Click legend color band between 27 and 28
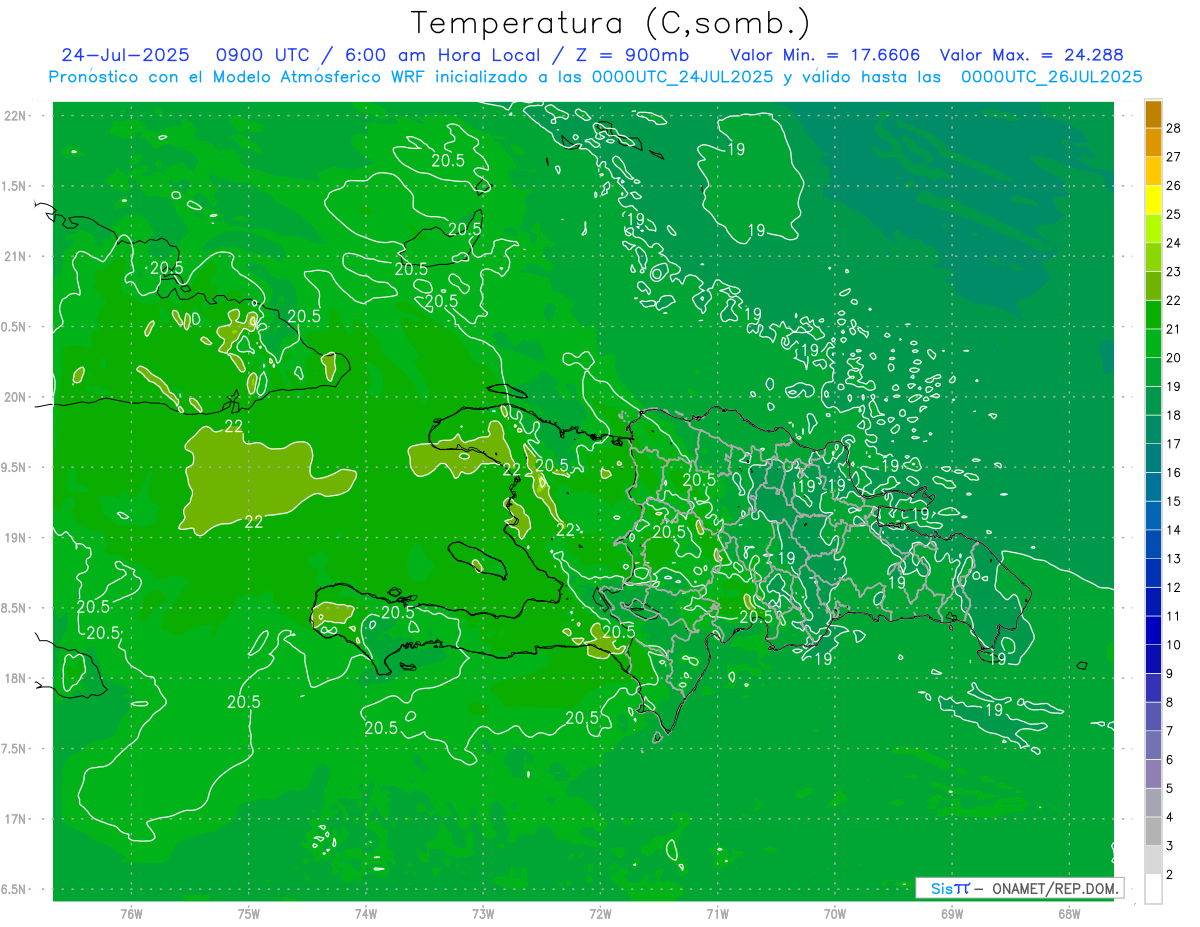This screenshot has width=1200, height=927. coord(1153,142)
